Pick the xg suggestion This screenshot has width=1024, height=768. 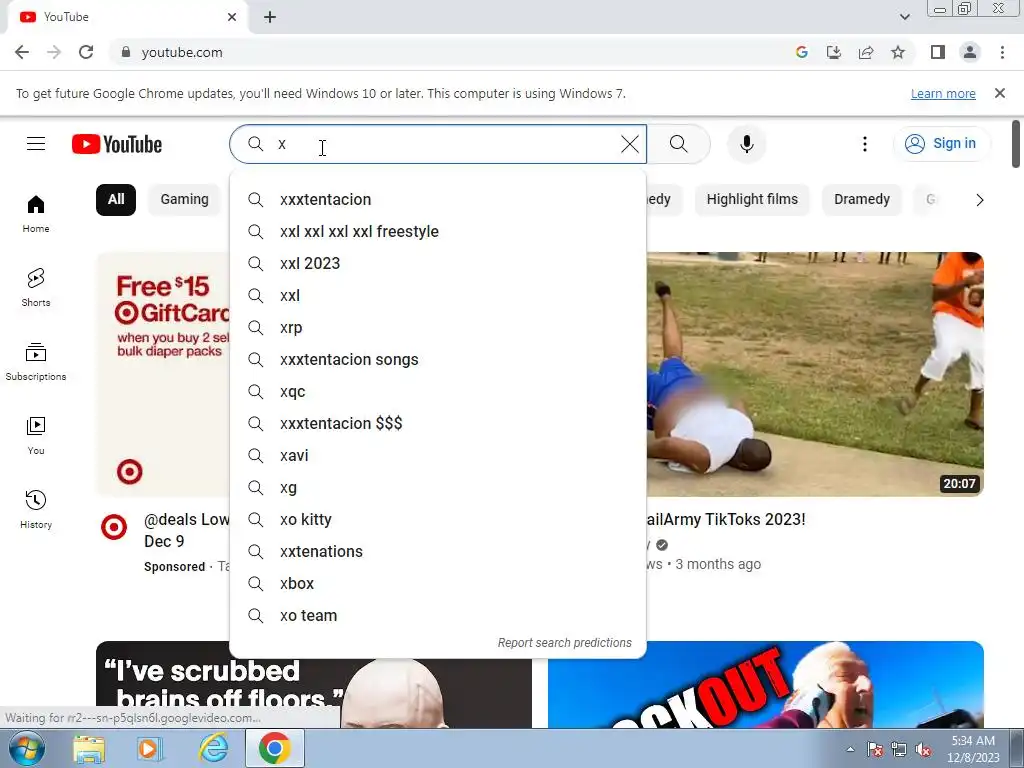(x=438, y=487)
